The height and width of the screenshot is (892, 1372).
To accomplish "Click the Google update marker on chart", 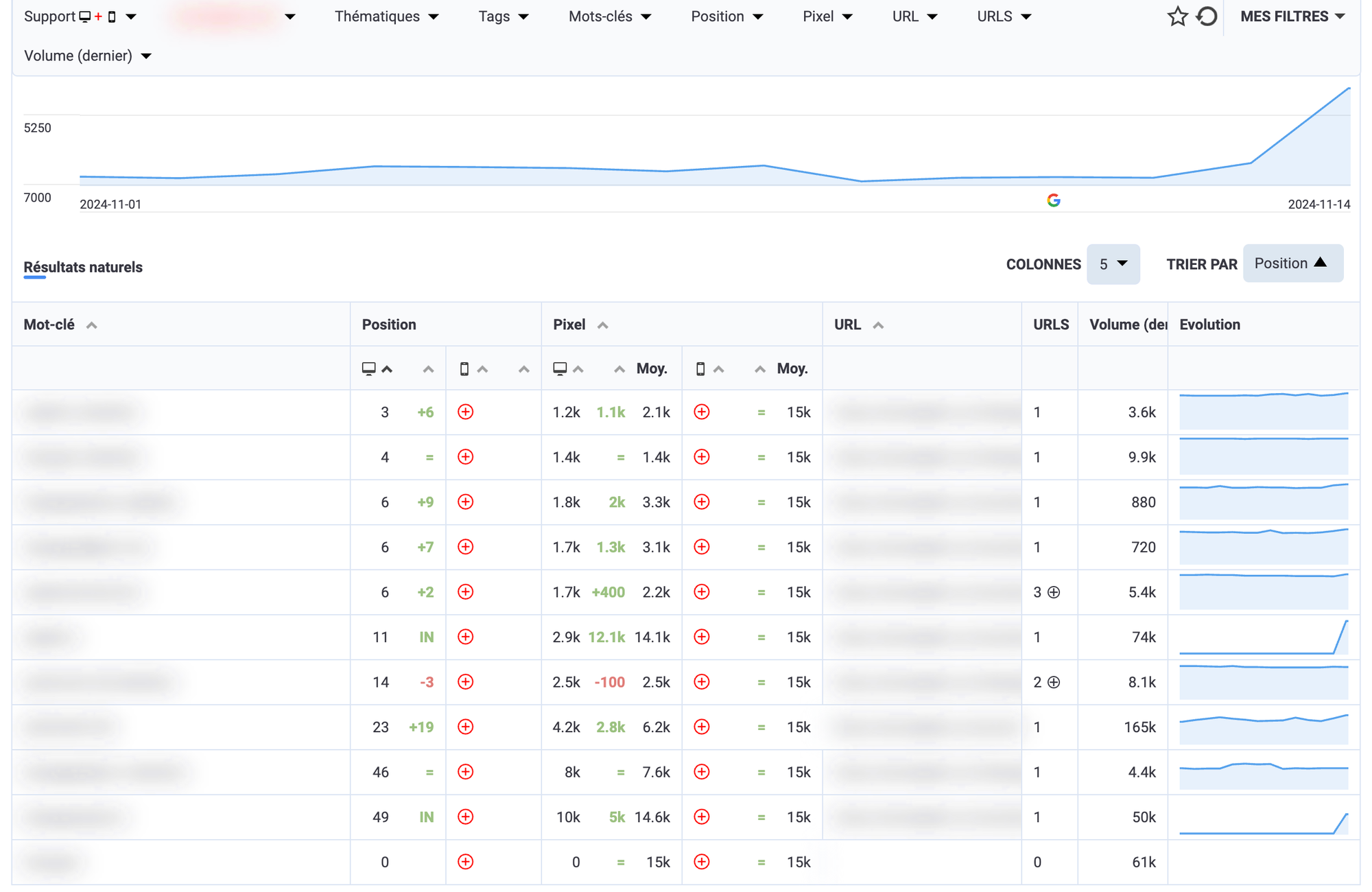I will pyautogui.click(x=1054, y=200).
